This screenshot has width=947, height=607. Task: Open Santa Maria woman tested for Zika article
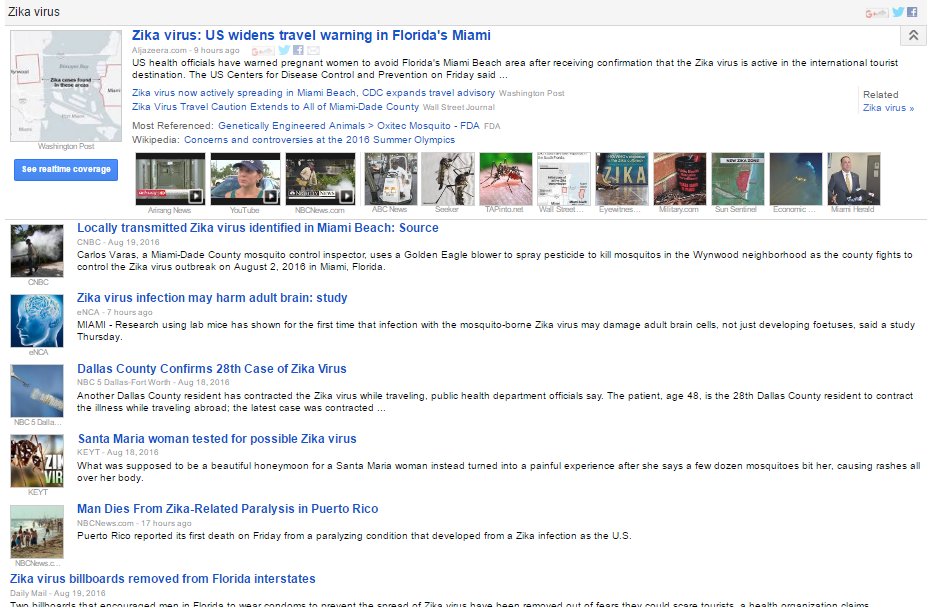pos(217,439)
